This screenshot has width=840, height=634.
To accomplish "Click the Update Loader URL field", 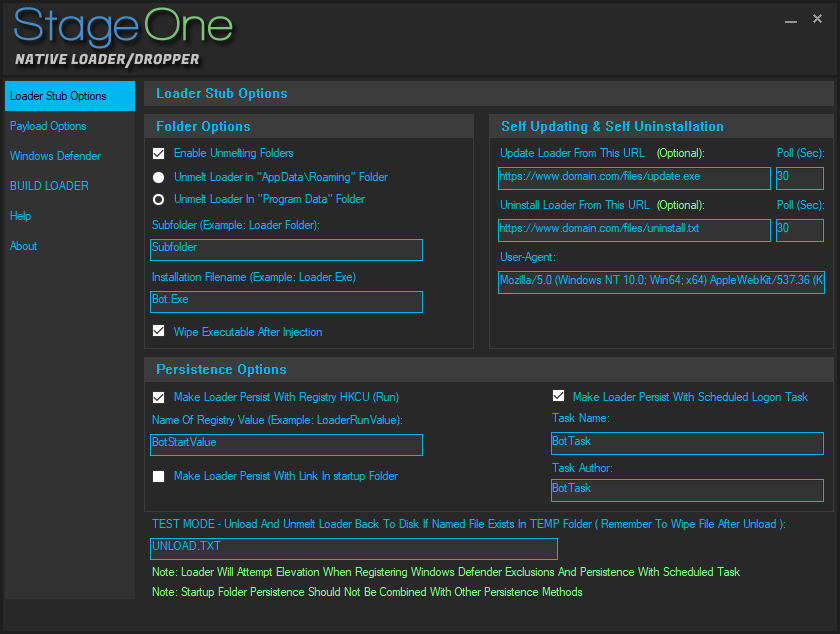I will click(x=634, y=178).
